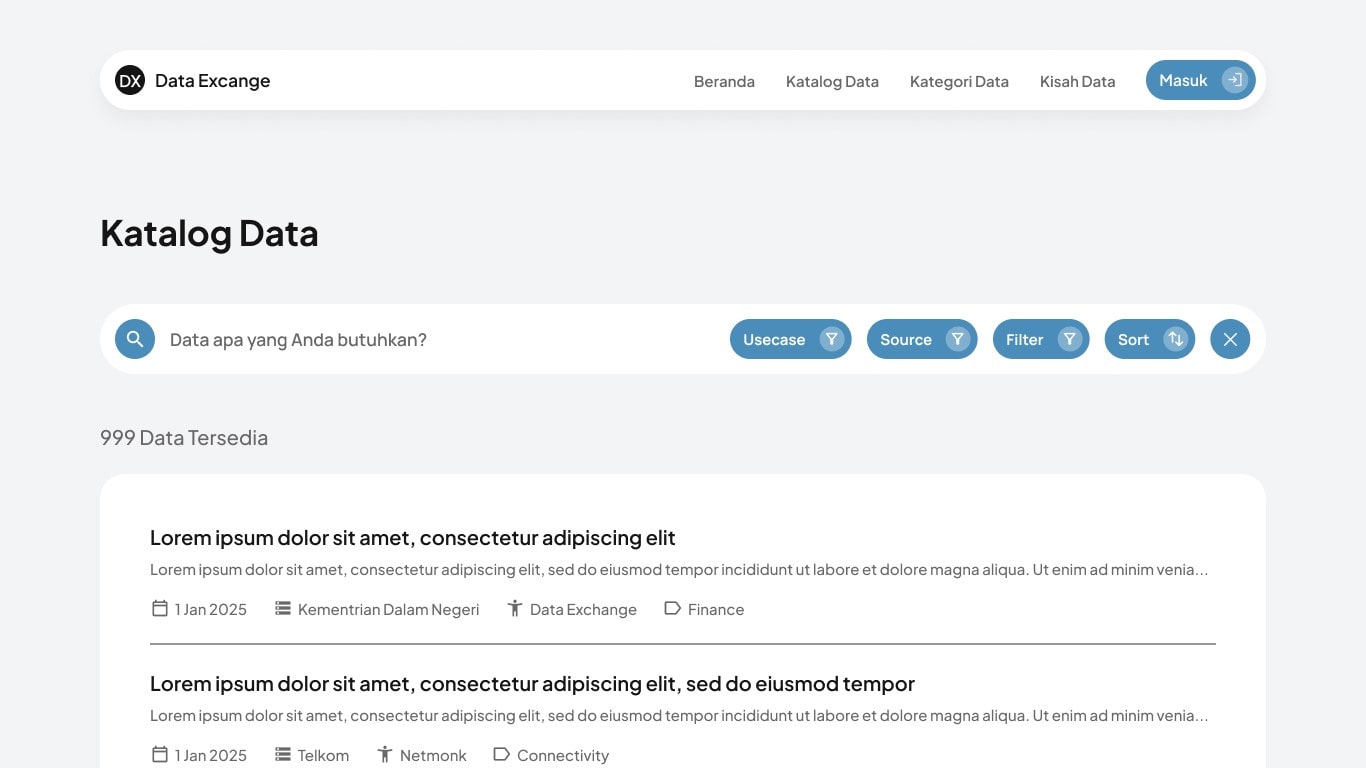1366x768 pixels.
Task: Click the list icon beside Telkom
Action: (283, 754)
